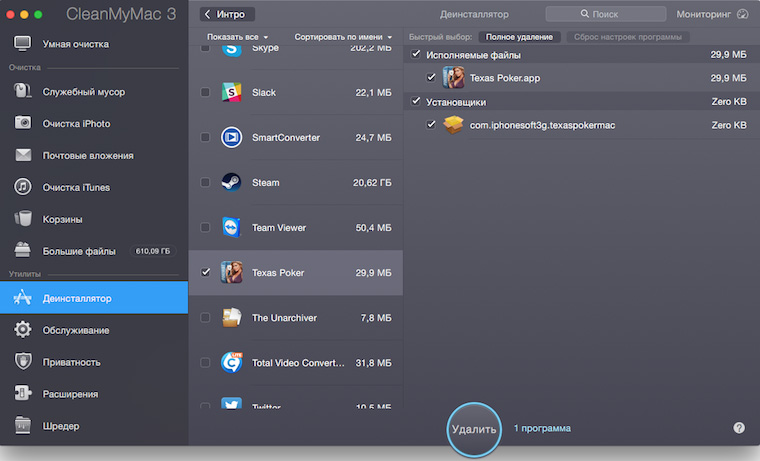Click the installer package box icon
This screenshot has width=760, height=461.
454,125
